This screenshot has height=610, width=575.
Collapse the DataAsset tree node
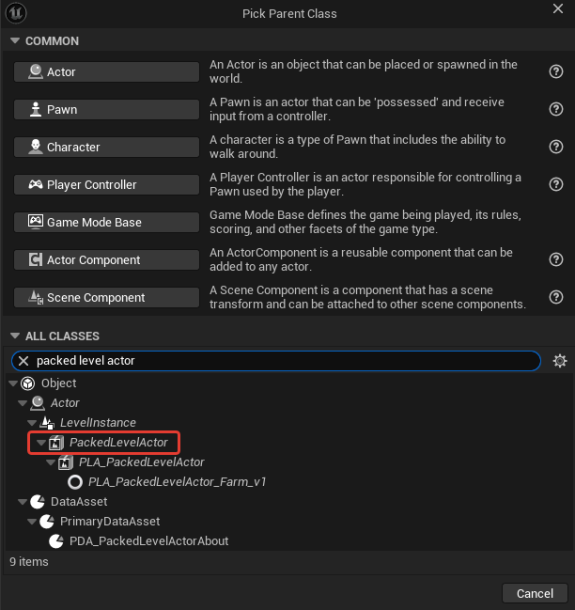coord(23,502)
